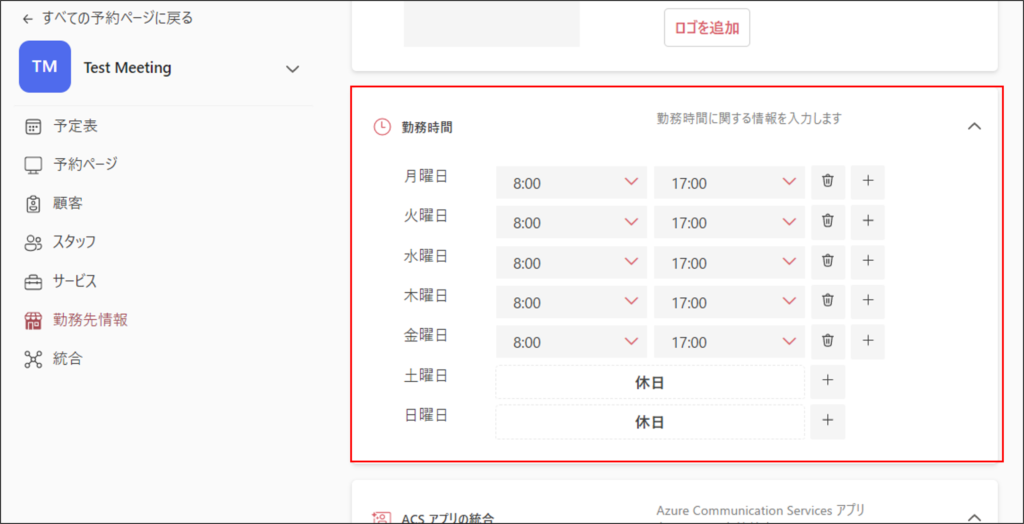This screenshot has width=1024, height=524.
Task: Open the Thursday (木曜日) start time dropdown
Action: point(571,302)
